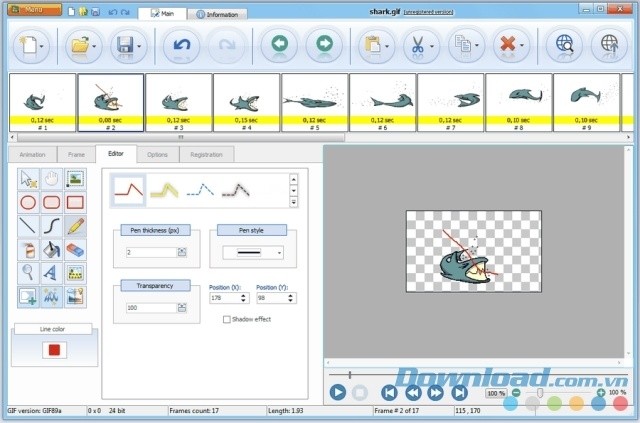640x423 pixels.
Task: Click the zoom slider near 100 %
Action: 540,393
